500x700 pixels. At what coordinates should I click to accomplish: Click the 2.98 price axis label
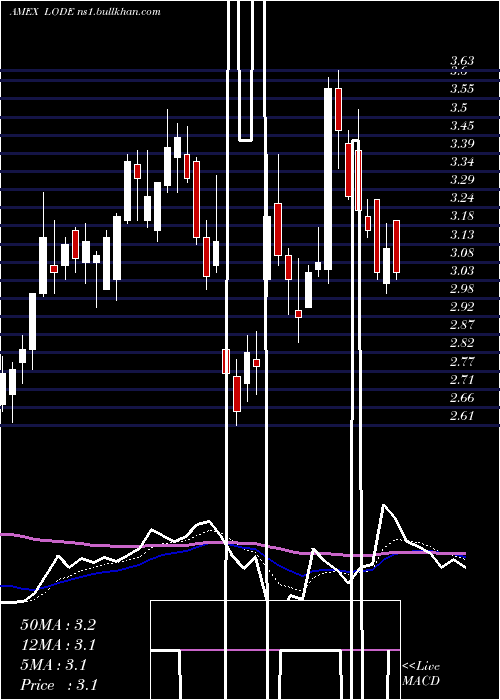point(462,289)
